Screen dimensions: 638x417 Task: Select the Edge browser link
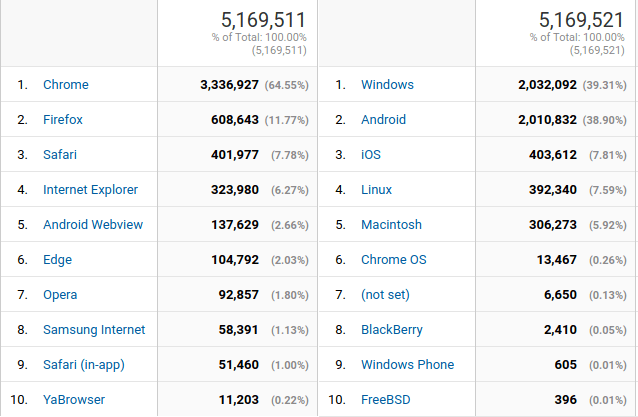[57, 260]
